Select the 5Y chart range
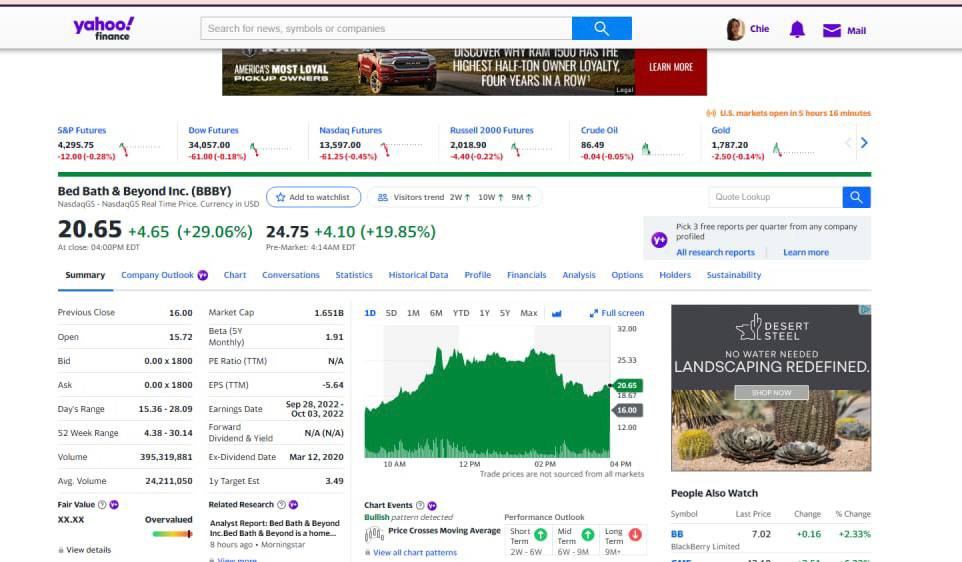The width and height of the screenshot is (962, 562). coord(505,314)
